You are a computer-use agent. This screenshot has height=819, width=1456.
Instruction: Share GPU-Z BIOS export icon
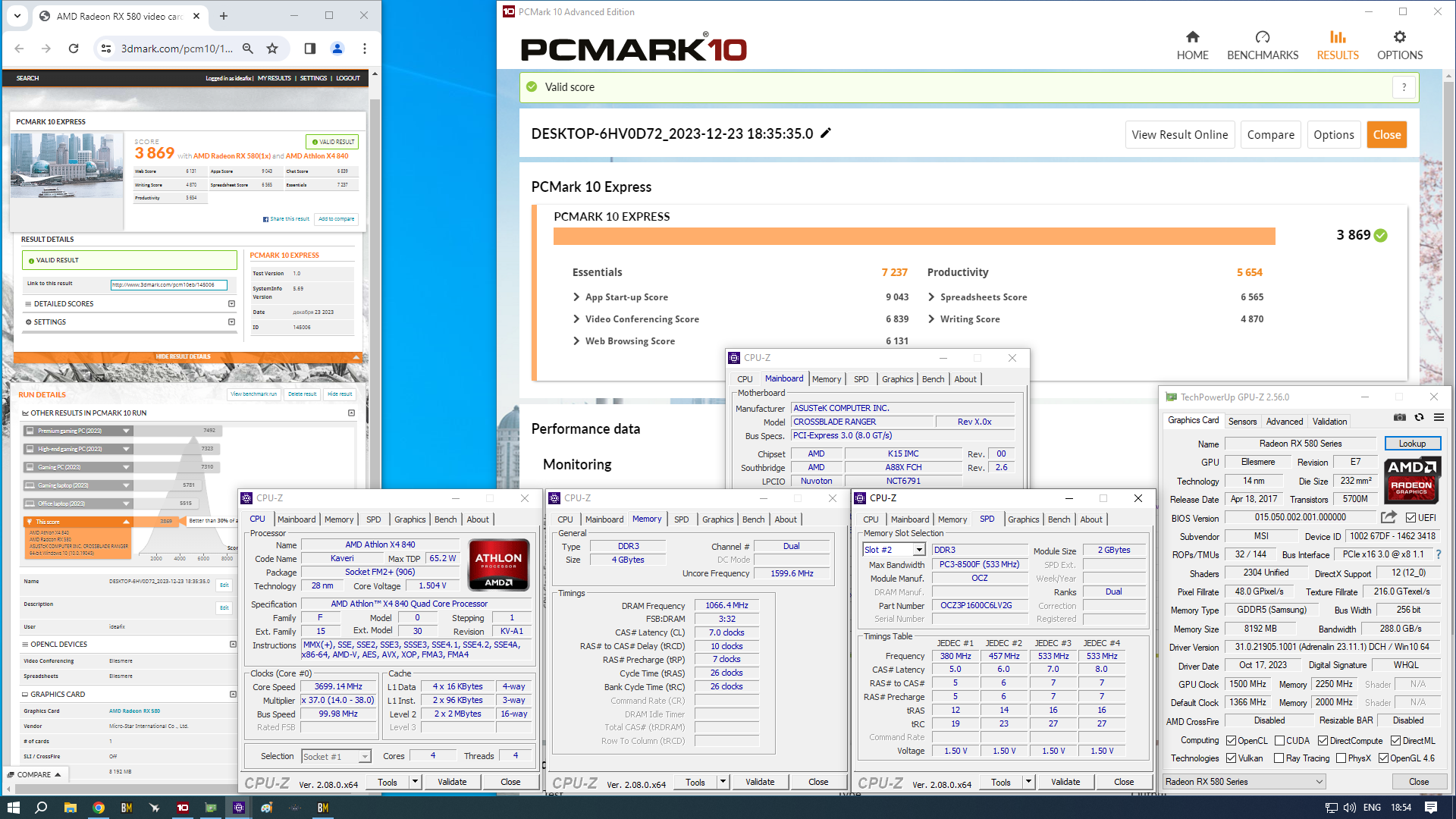tap(1389, 517)
